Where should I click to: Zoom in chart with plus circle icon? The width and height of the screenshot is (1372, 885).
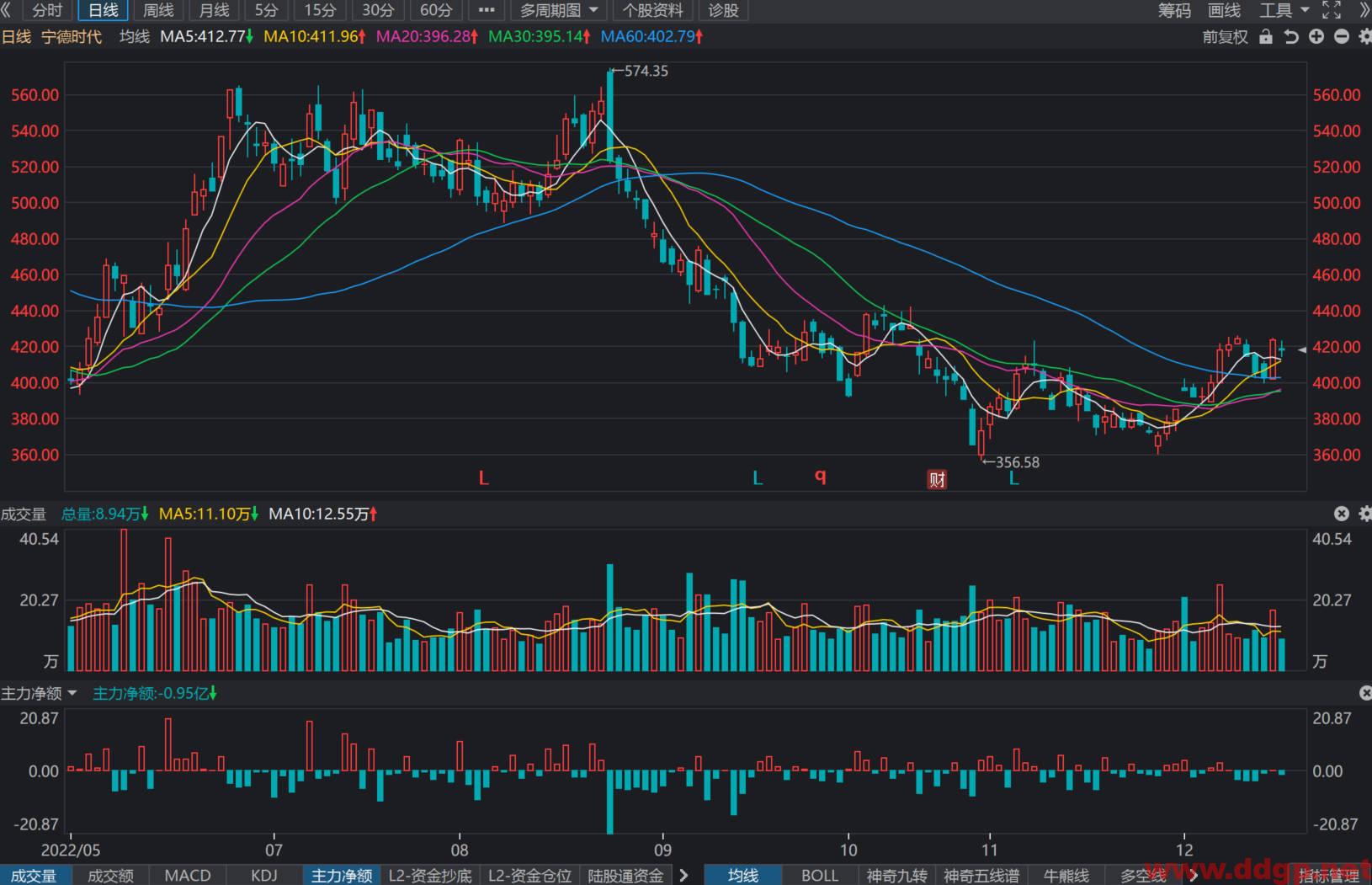(1316, 37)
